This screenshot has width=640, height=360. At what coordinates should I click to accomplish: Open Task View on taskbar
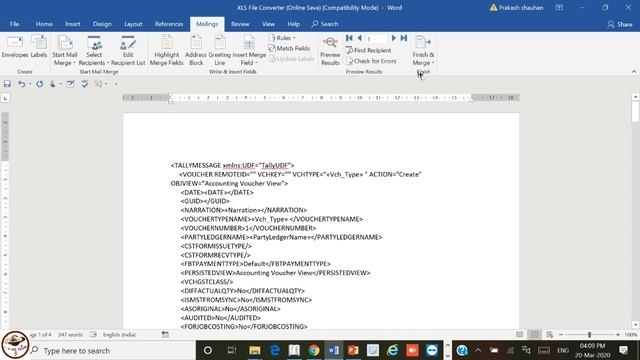coord(232,351)
